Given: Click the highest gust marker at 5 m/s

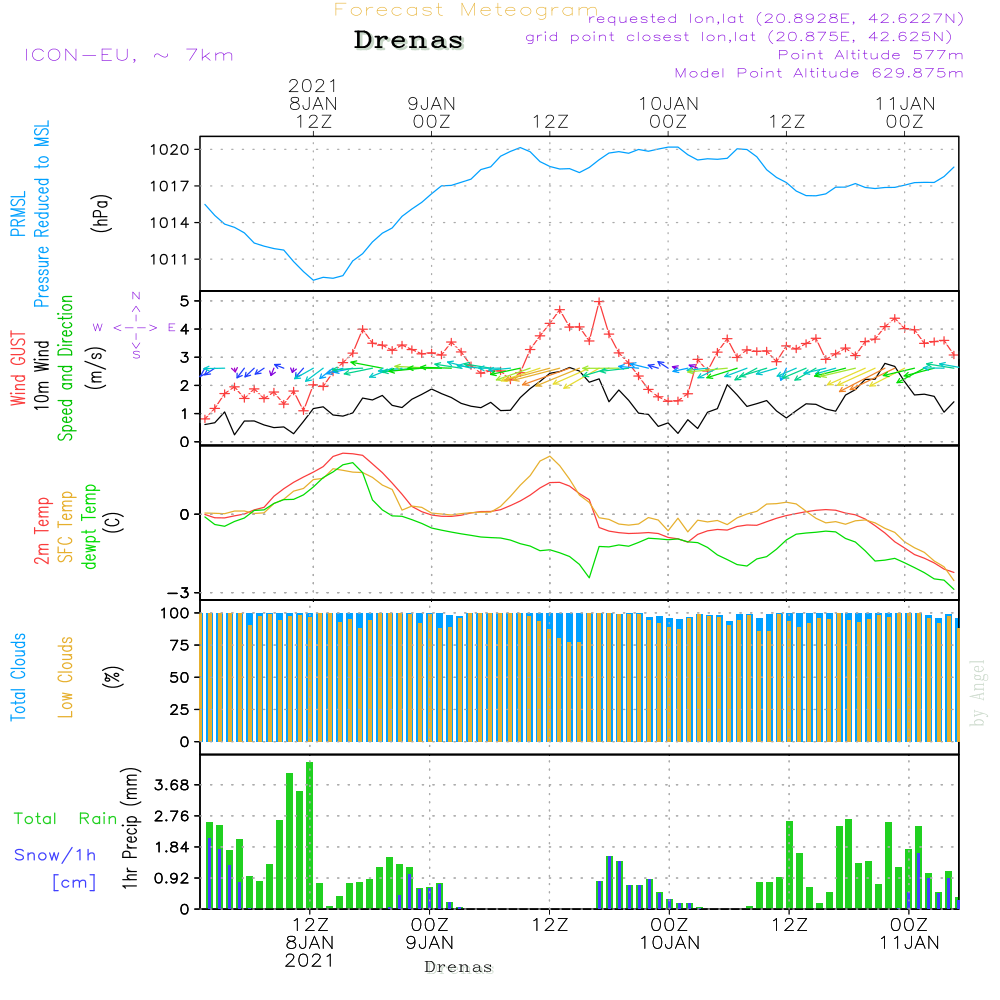Looking at the screenshot, I should pos(599,301).
